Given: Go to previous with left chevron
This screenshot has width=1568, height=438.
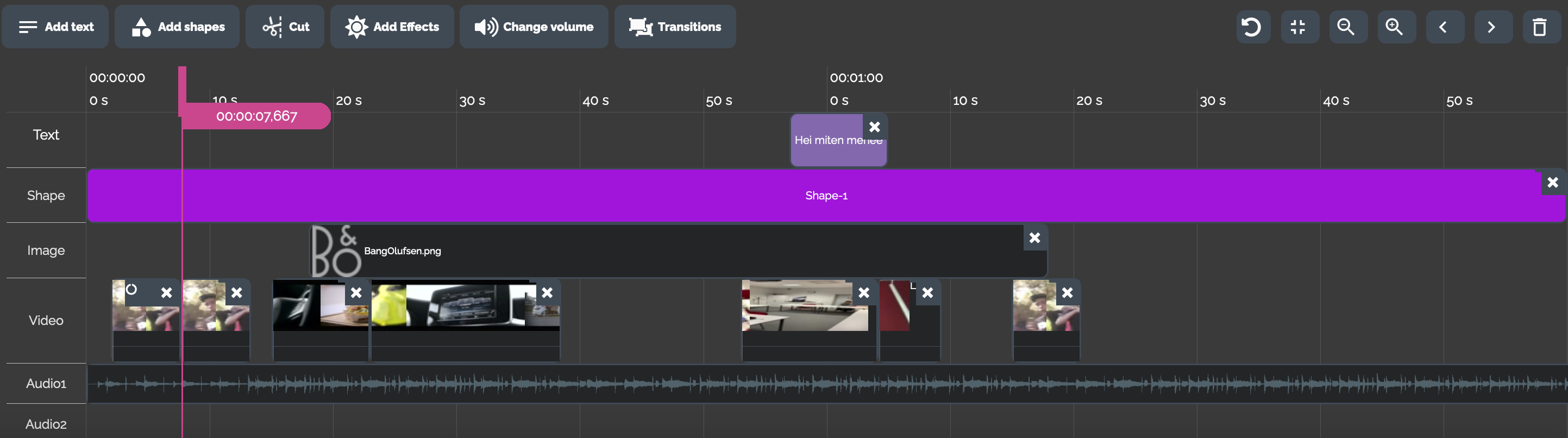Looking at the screenshot, I should pyautogui.click(x=1444, y=27).
